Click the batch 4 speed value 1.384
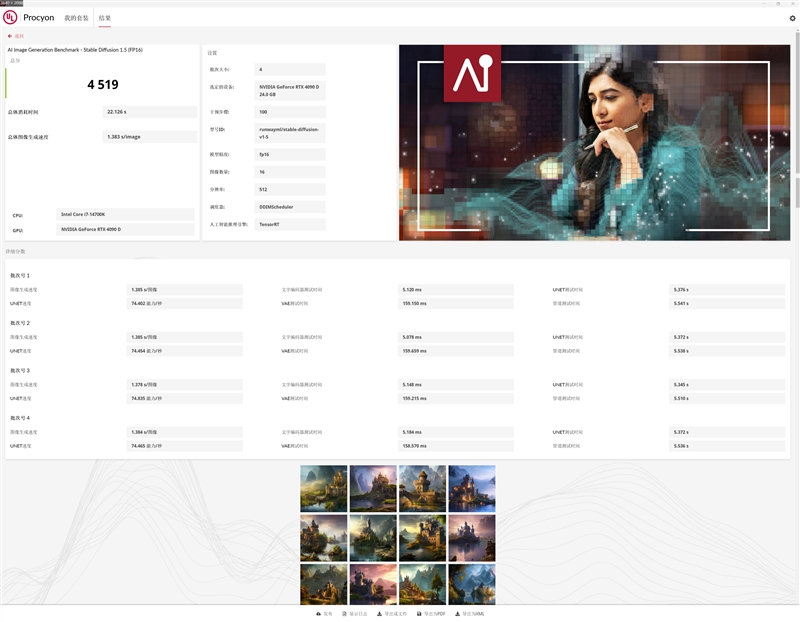The image size is (800, 622). (185, 432)
